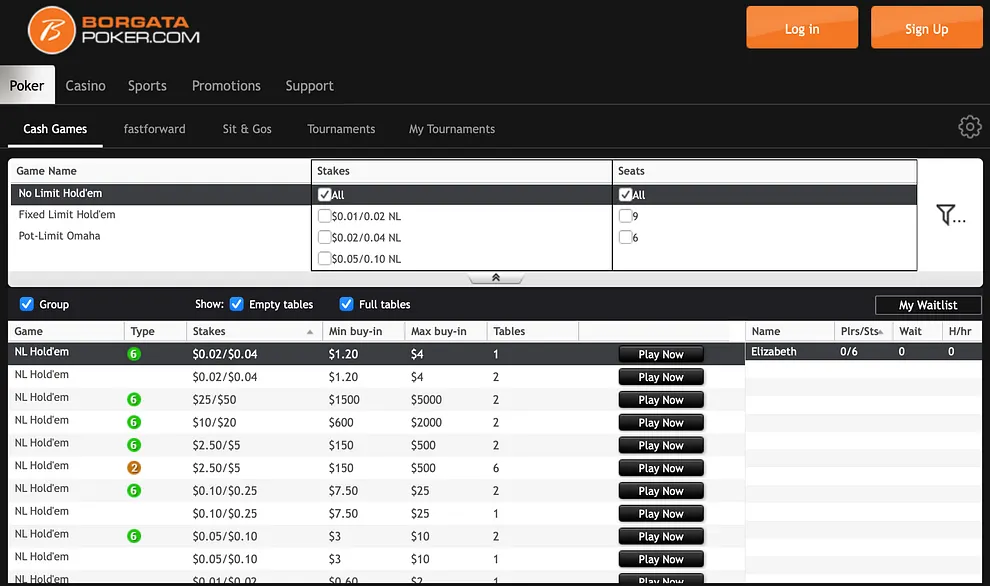Click the 6-max badge in the $0.05/$0.10 row

134,535
